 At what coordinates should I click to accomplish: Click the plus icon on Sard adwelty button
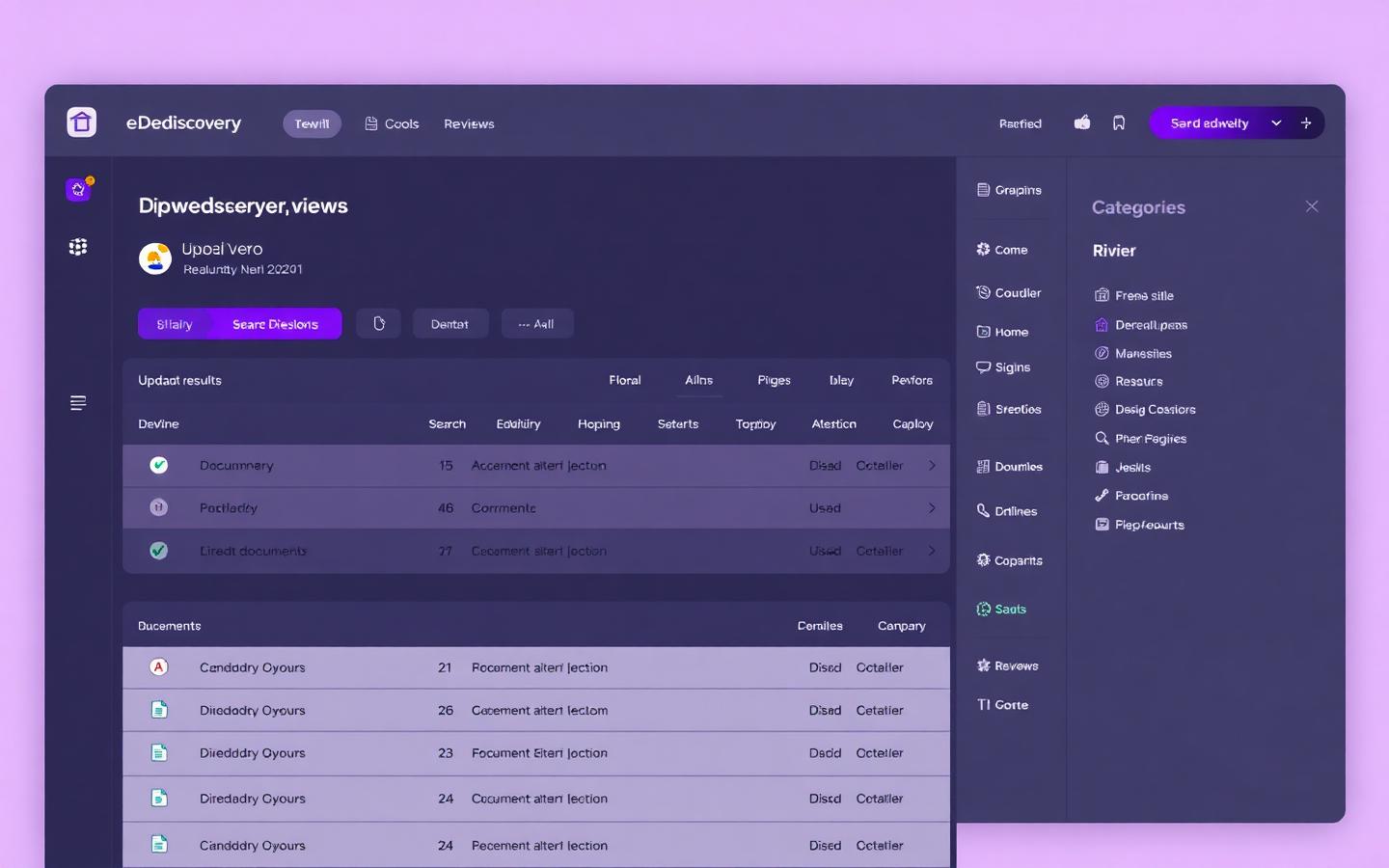1306,122
